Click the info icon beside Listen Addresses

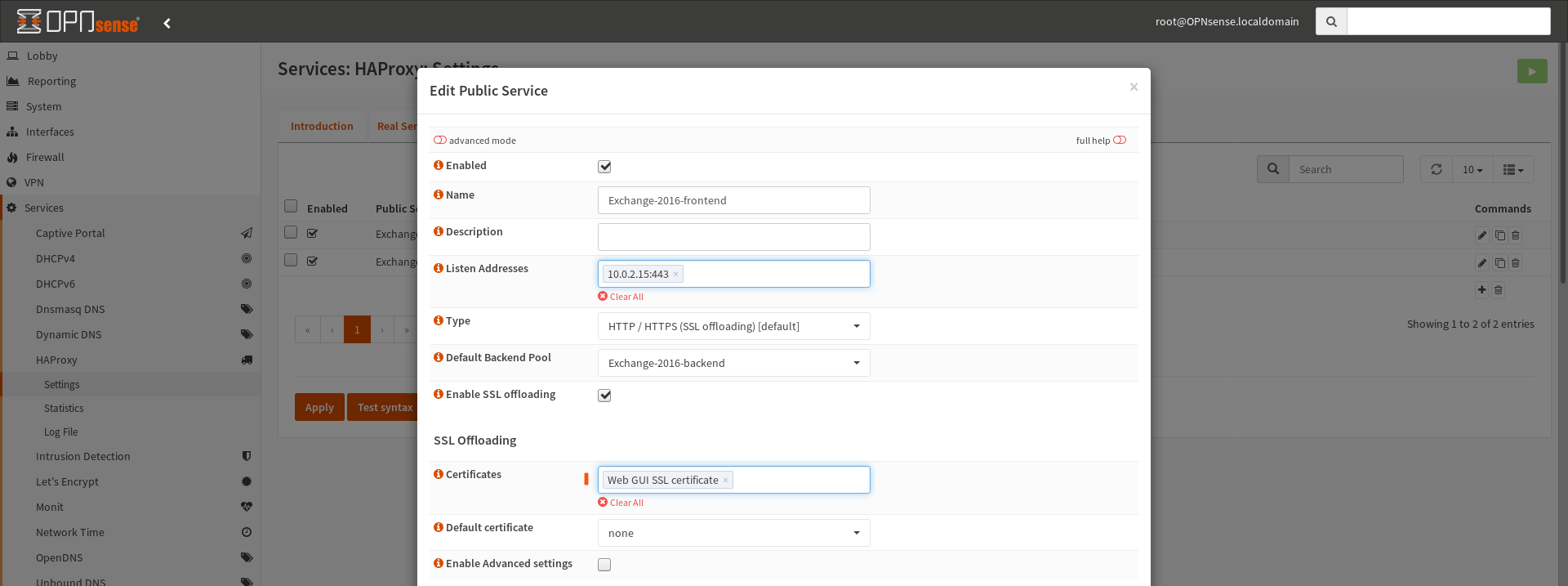tap(439, 268)
